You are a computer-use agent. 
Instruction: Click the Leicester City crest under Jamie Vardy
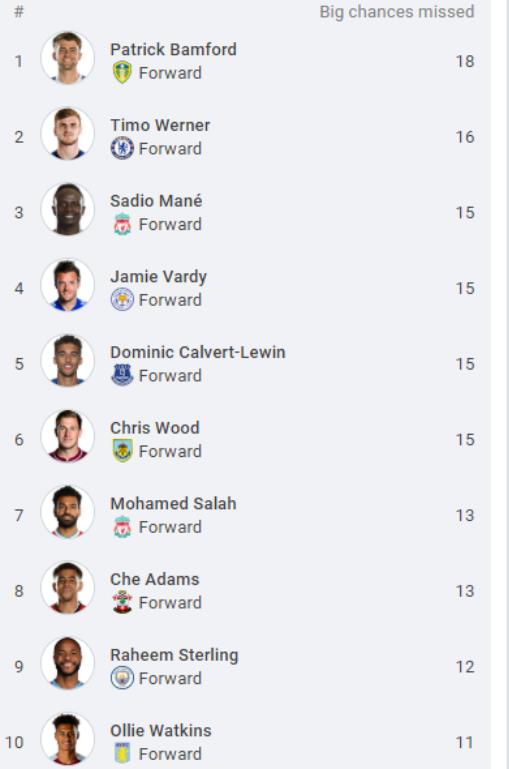click(122, 300)
